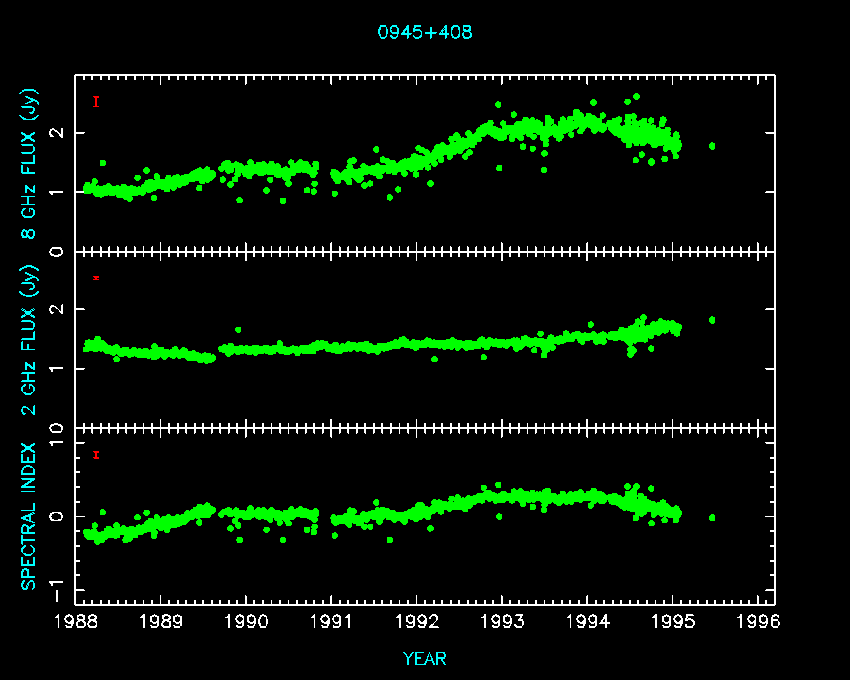Screen dimensions: 850x680
Task: Click the SPECTRAL INDEX axis label
Action: pos(30,515)
